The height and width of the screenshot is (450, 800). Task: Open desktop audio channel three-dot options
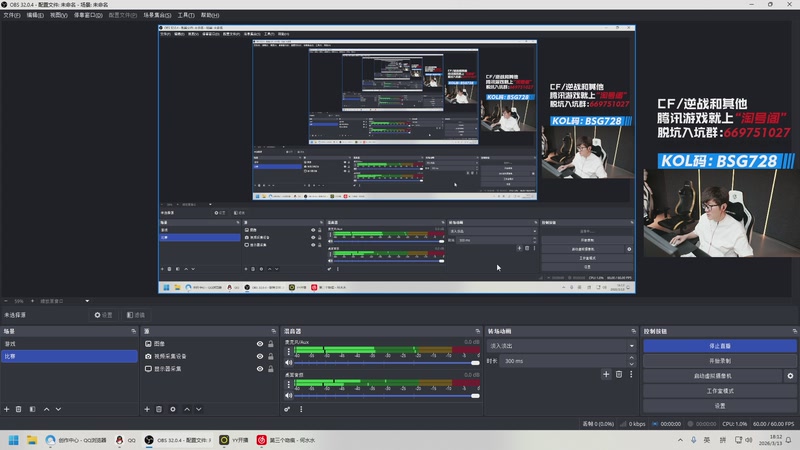[x=289, y=384]
